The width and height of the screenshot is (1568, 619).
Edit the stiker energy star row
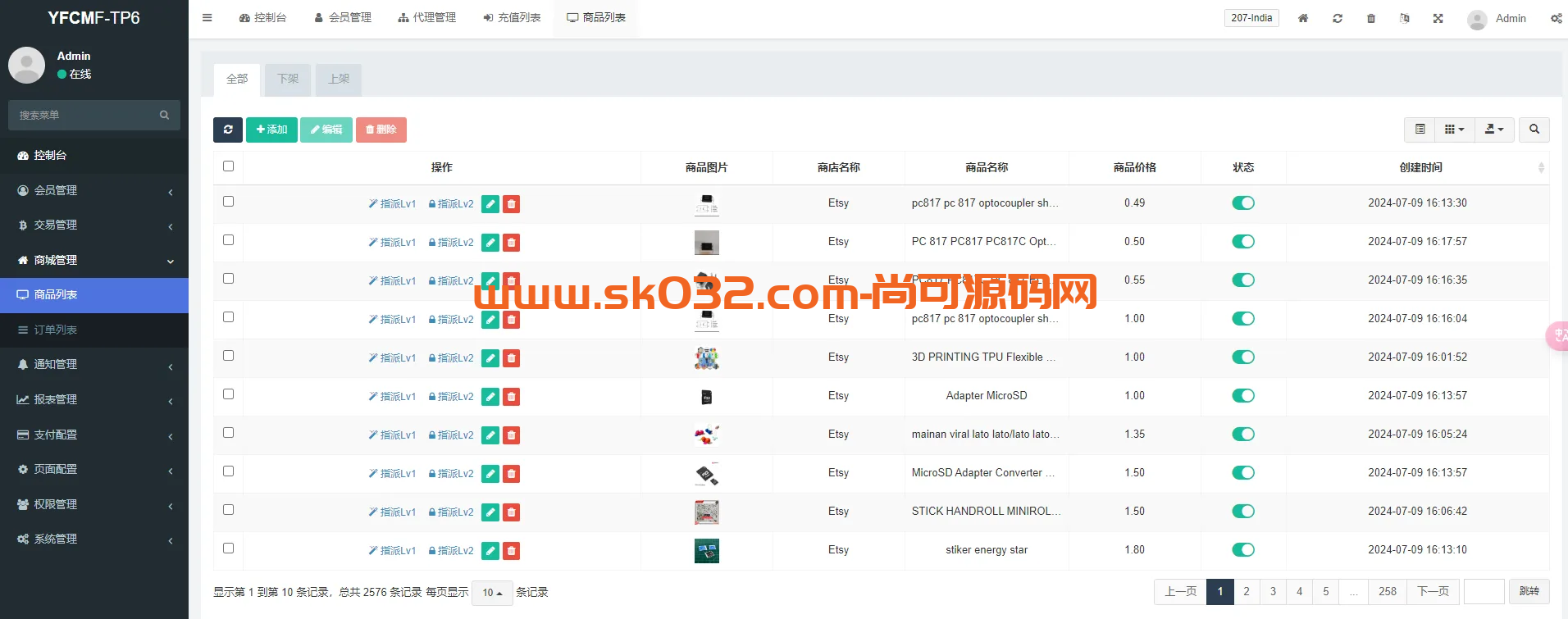(490, 551)
